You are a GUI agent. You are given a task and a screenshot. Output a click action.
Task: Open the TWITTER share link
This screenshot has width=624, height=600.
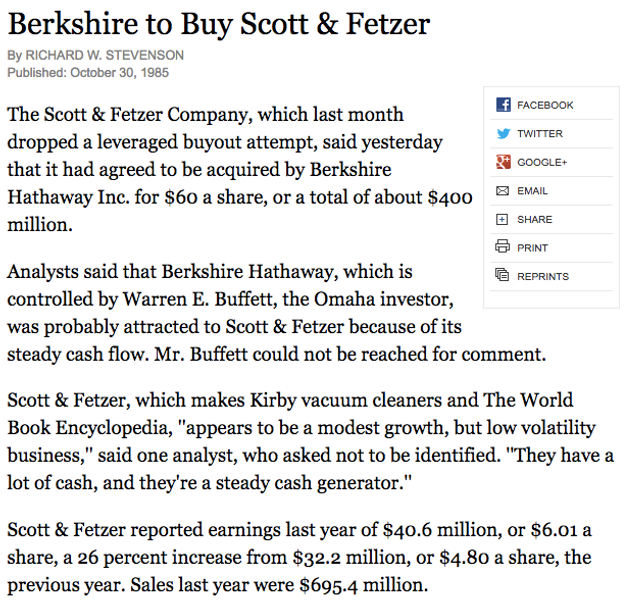tap(540, 134)
